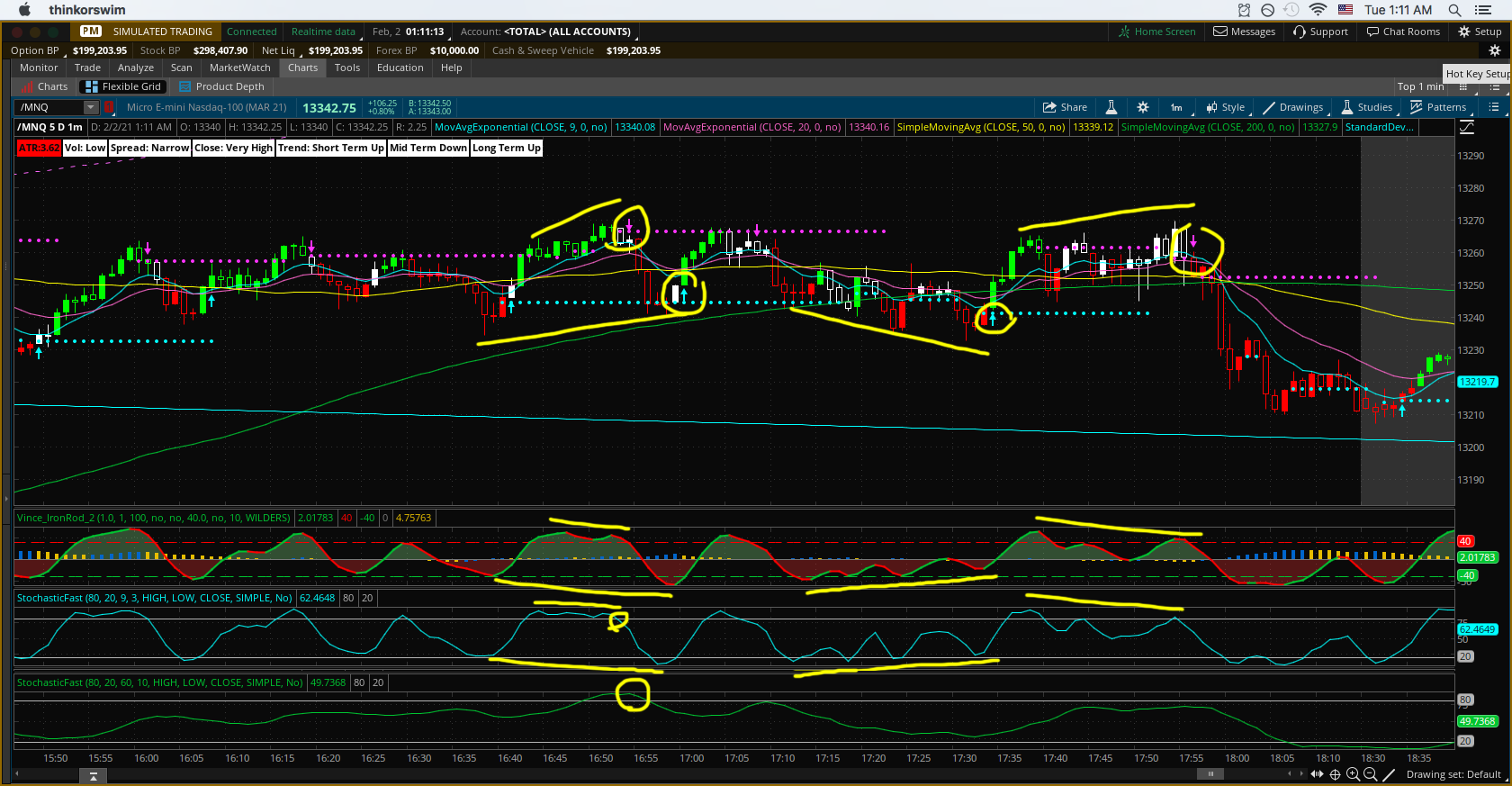Click the zoom out magnifier icon

[1371, 774]
